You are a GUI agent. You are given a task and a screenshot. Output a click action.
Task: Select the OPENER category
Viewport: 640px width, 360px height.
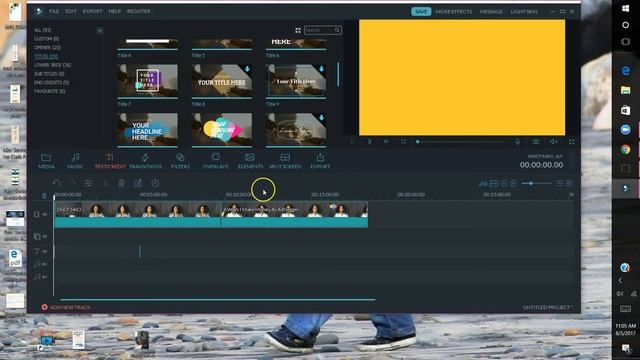[x=47, y=48]
